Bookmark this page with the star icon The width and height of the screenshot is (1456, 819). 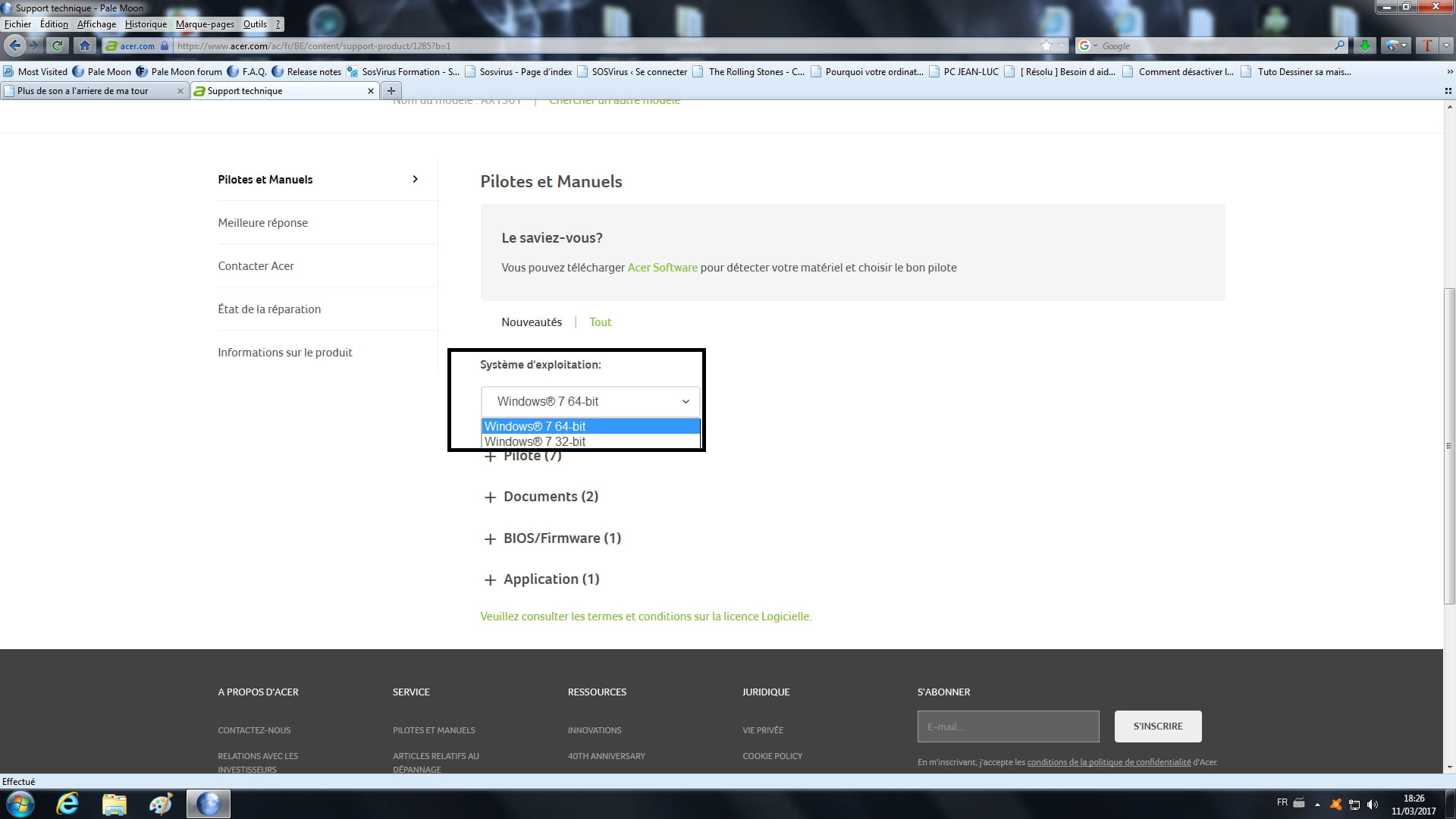tap(1046, 45)
